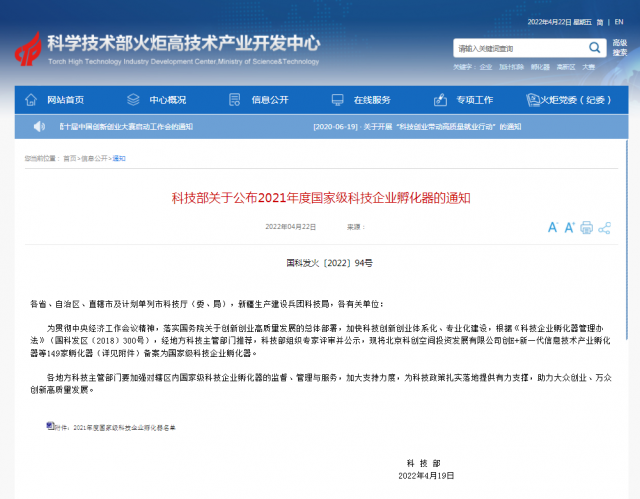
Task: Click the pencil icon beside 专项工作
Action: [440, 100]
